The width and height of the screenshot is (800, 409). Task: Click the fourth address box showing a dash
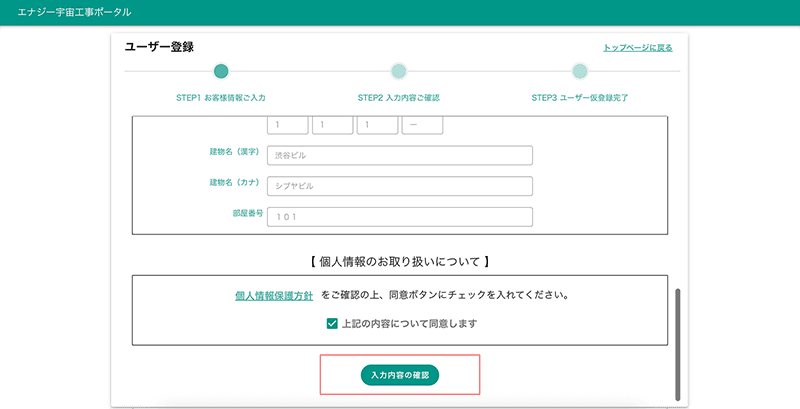point(422,125)
